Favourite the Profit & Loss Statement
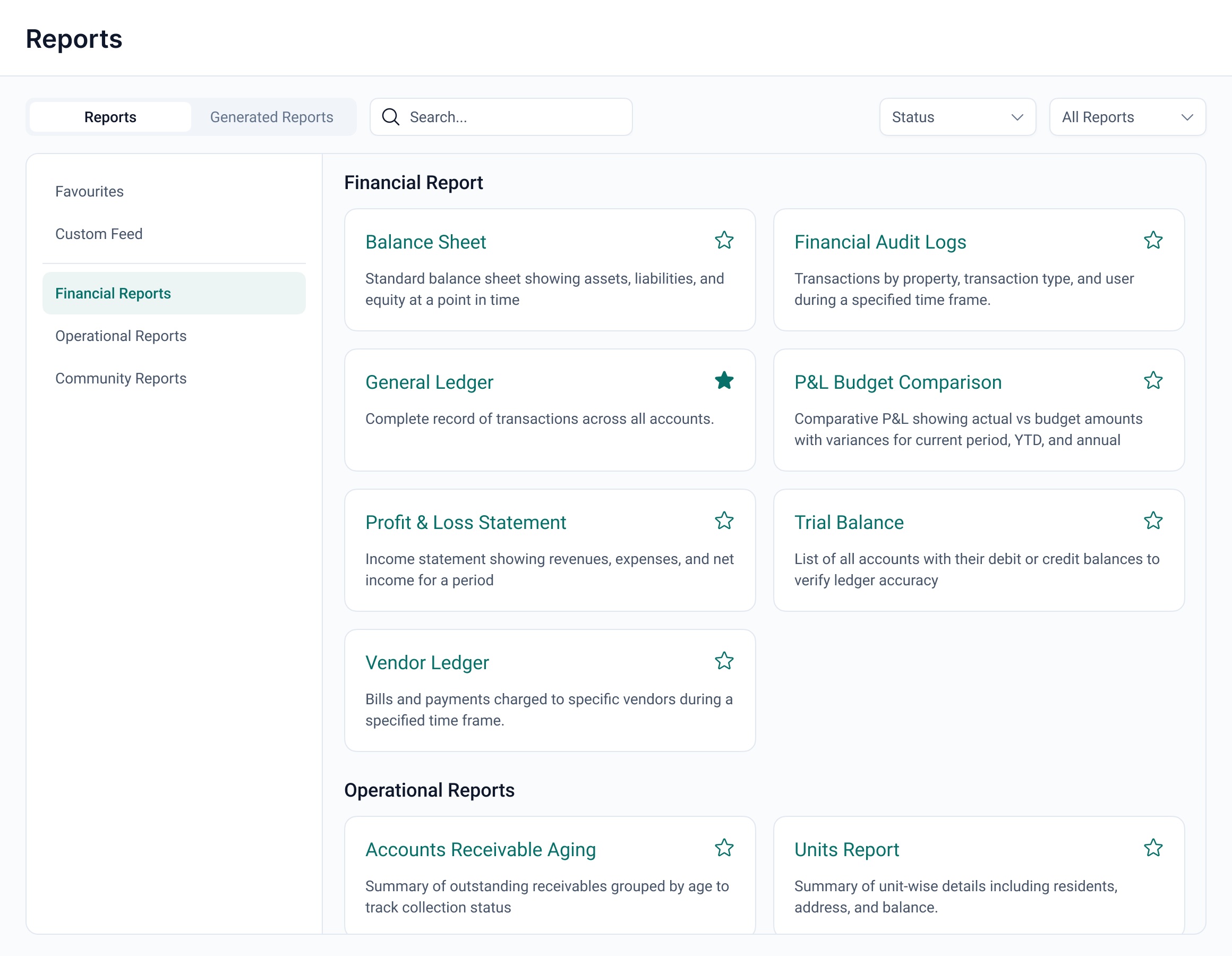The width and height of the screenshot is (1232, 956). pyautogui.click(x=724, y=520)
